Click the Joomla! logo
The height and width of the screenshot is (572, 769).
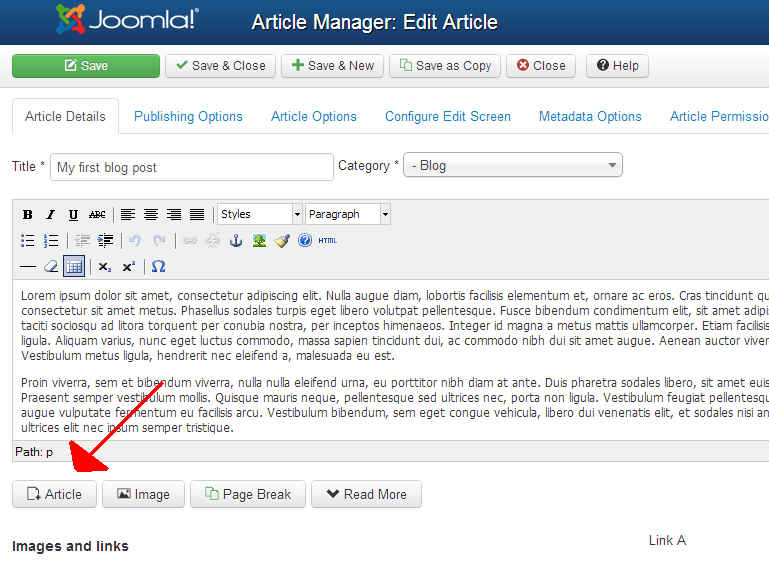pos(128,20)
